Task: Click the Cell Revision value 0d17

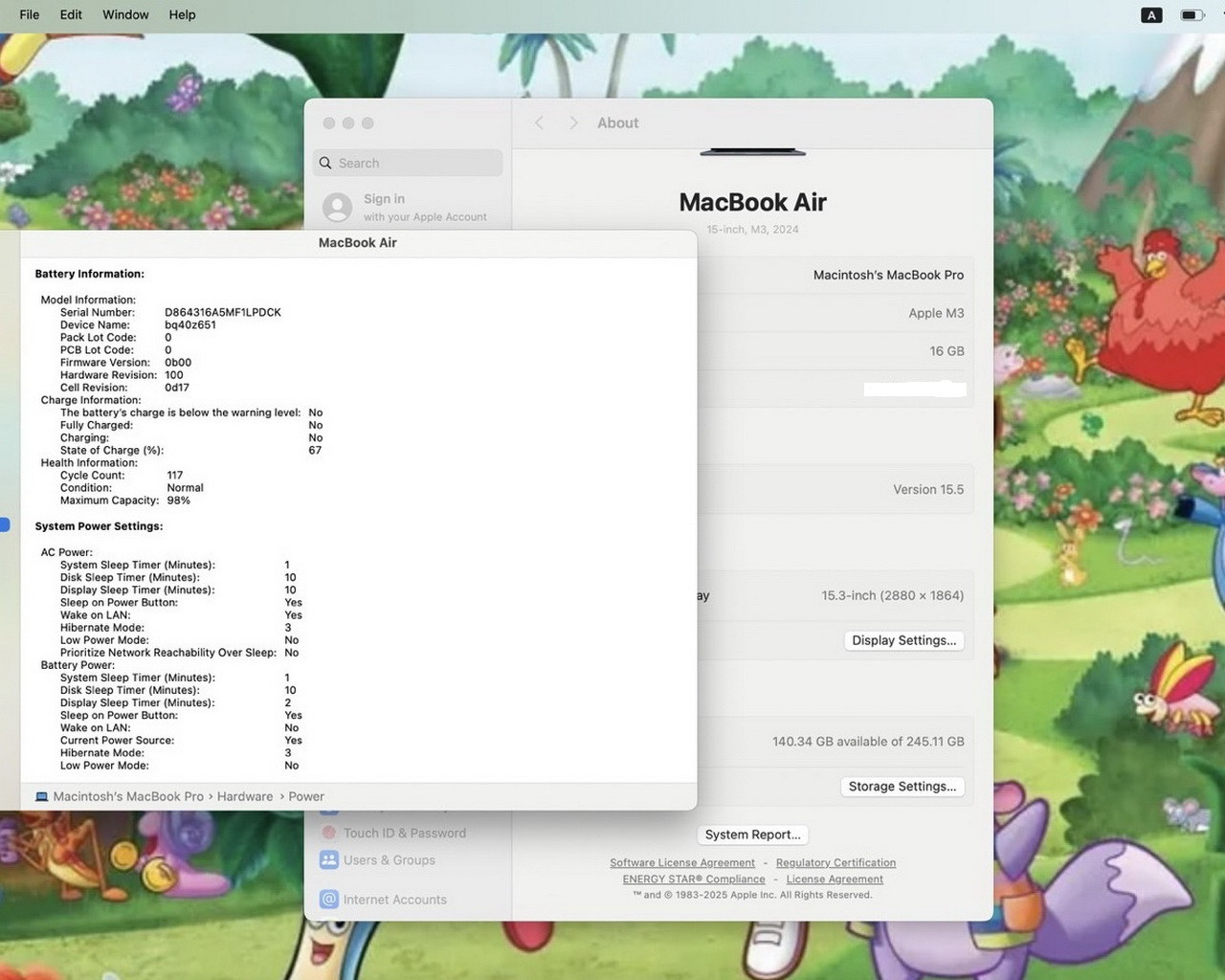Action: (177, 387)
